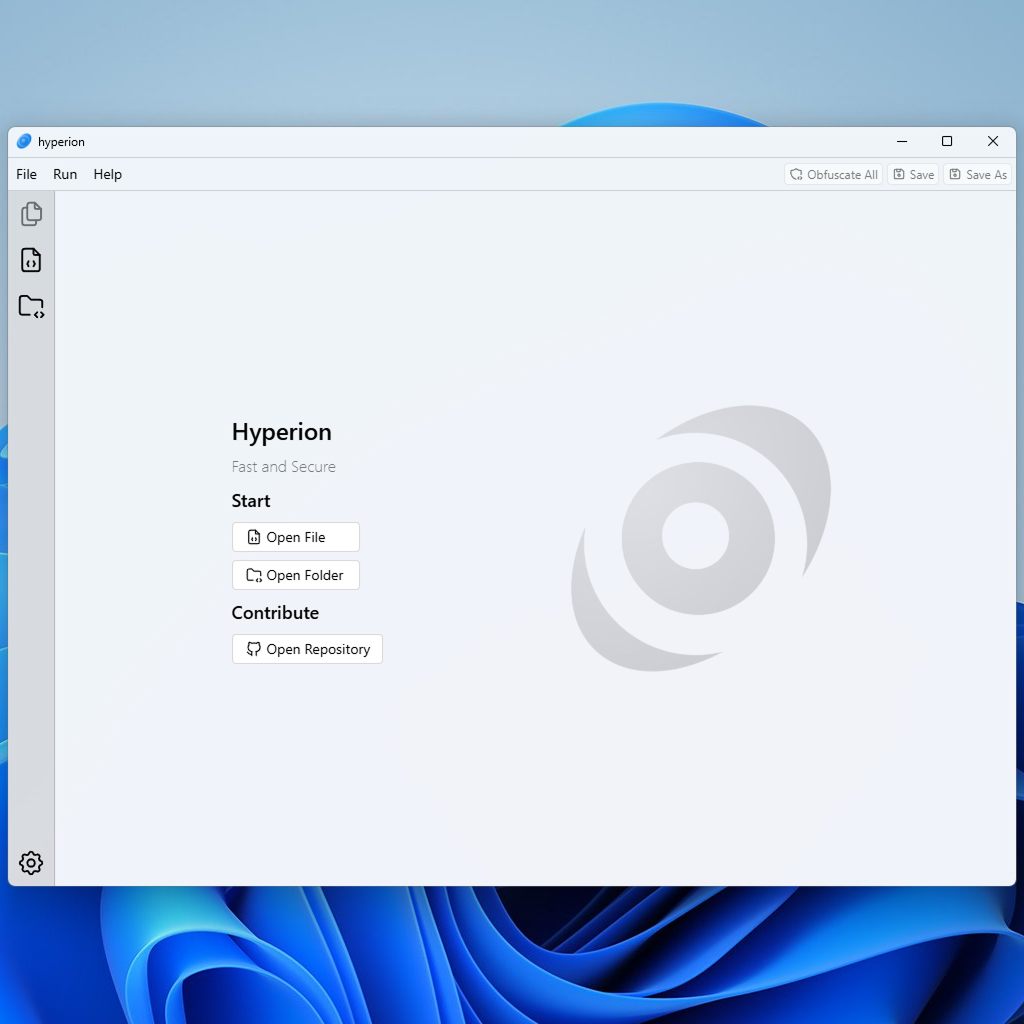Click the code file sidebar icon
Image resolution: width=1024 pixels, height=1024 pixels.
31,260
